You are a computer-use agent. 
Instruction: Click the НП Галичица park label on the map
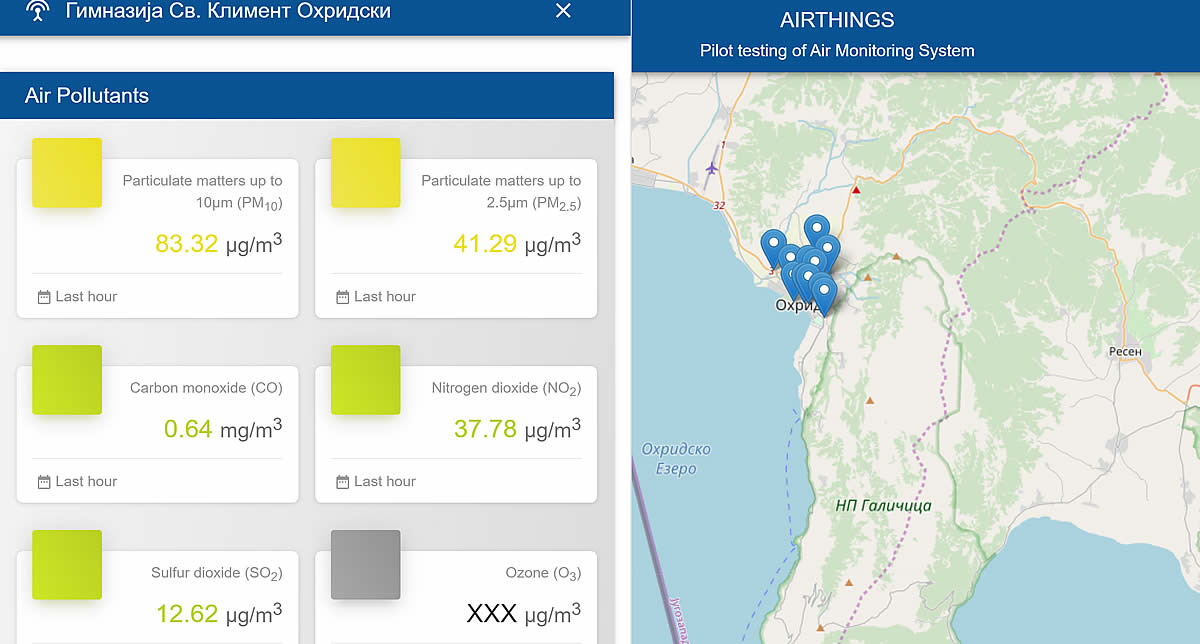pos(883,506)
